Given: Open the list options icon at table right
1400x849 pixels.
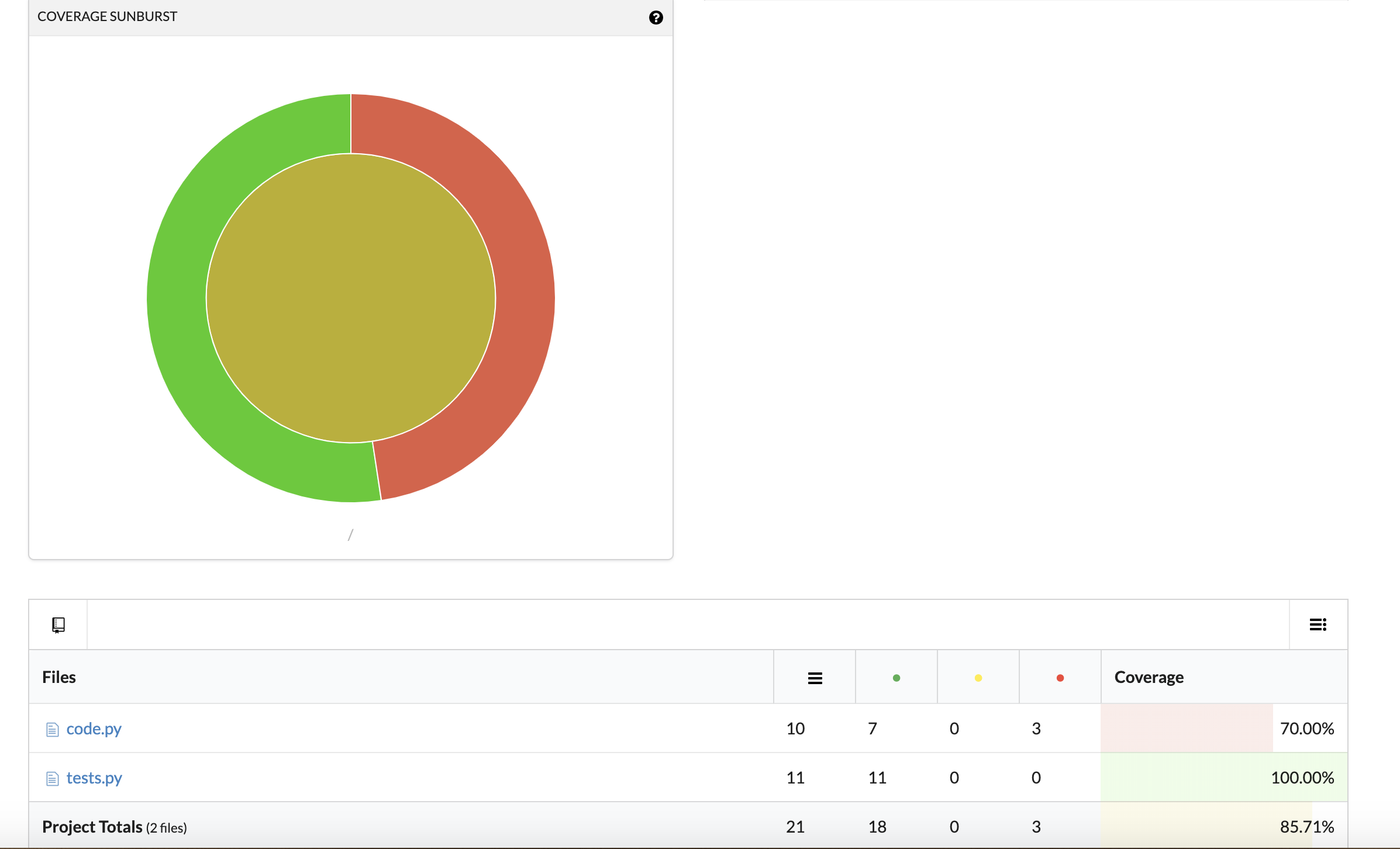Looking at the screenshot, I should [x=1318, y=624].
